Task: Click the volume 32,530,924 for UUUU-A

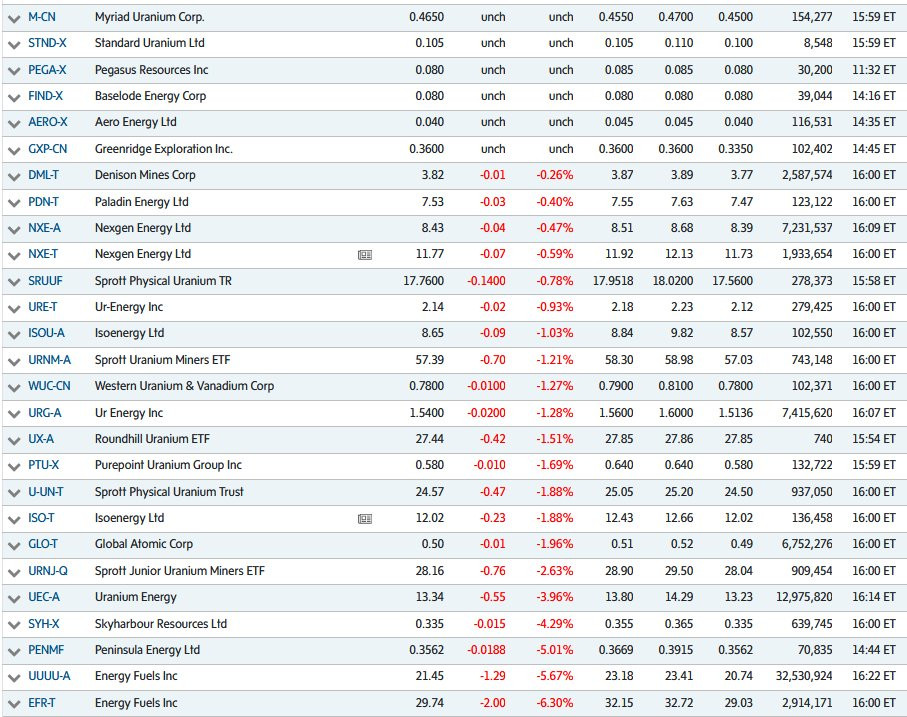Action: pyautogui.click(x=804, y=676)
